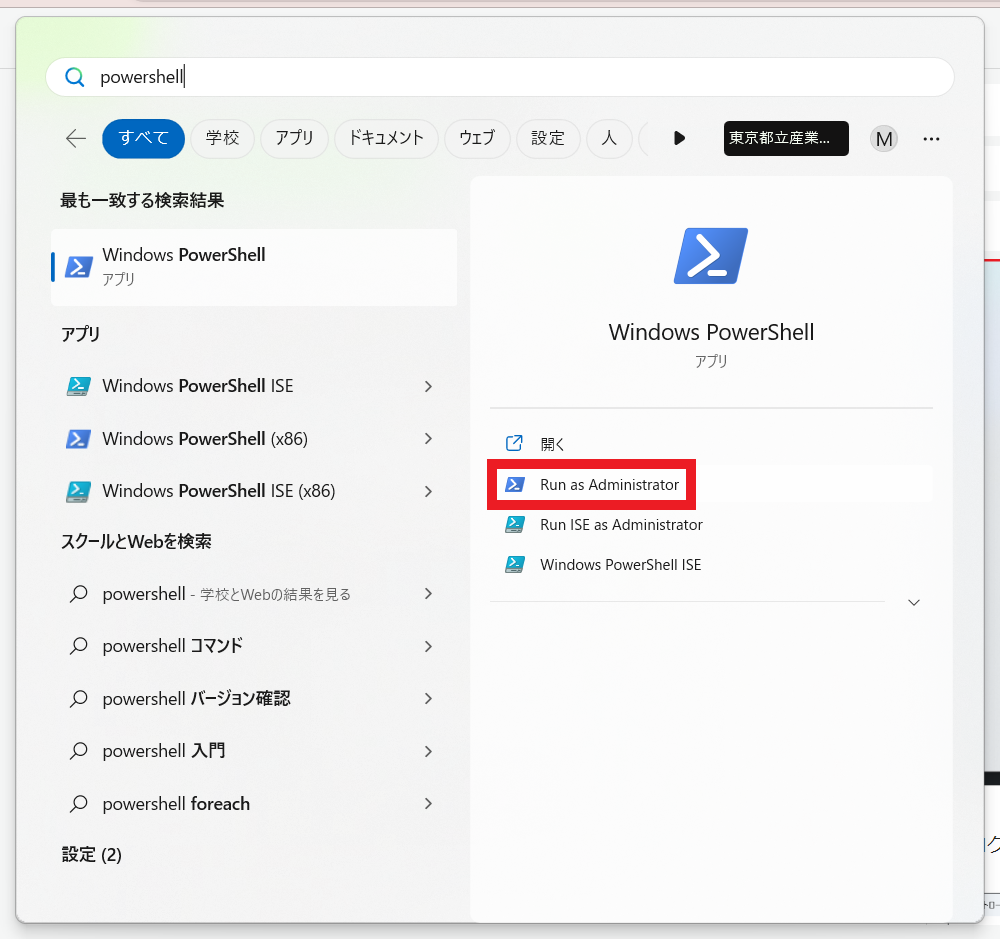Click the 東京都立産業 pill button
This screenshot has width=1000, height=939.
pyautogui.click(x=786, y=139)
